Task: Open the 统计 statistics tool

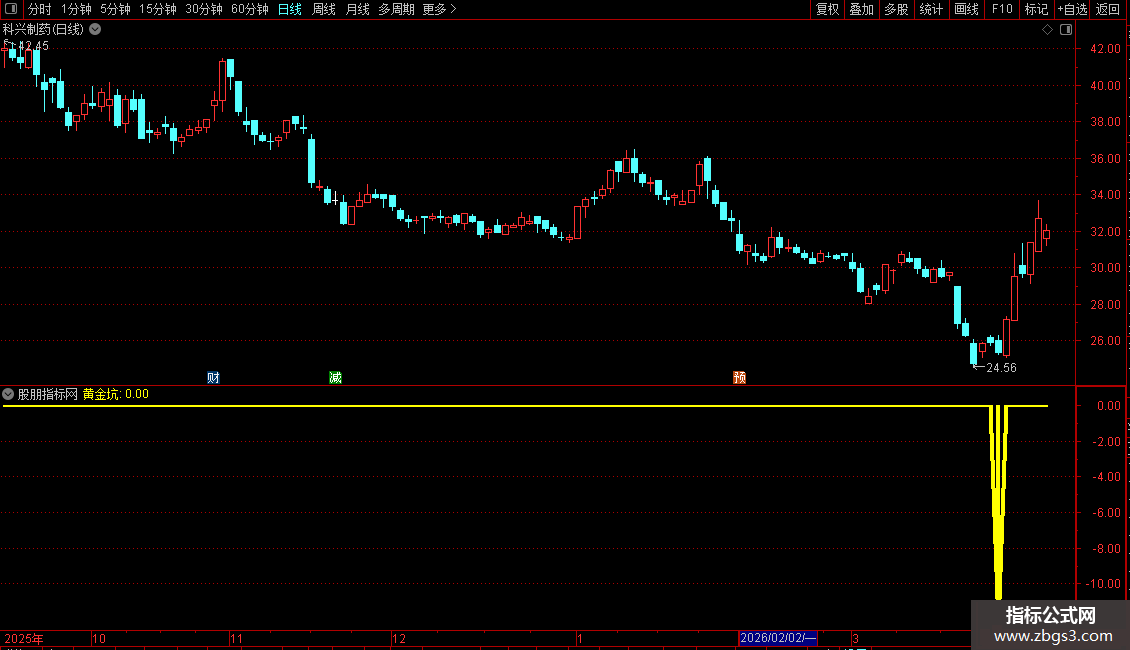Action: (x=930, y=9)
